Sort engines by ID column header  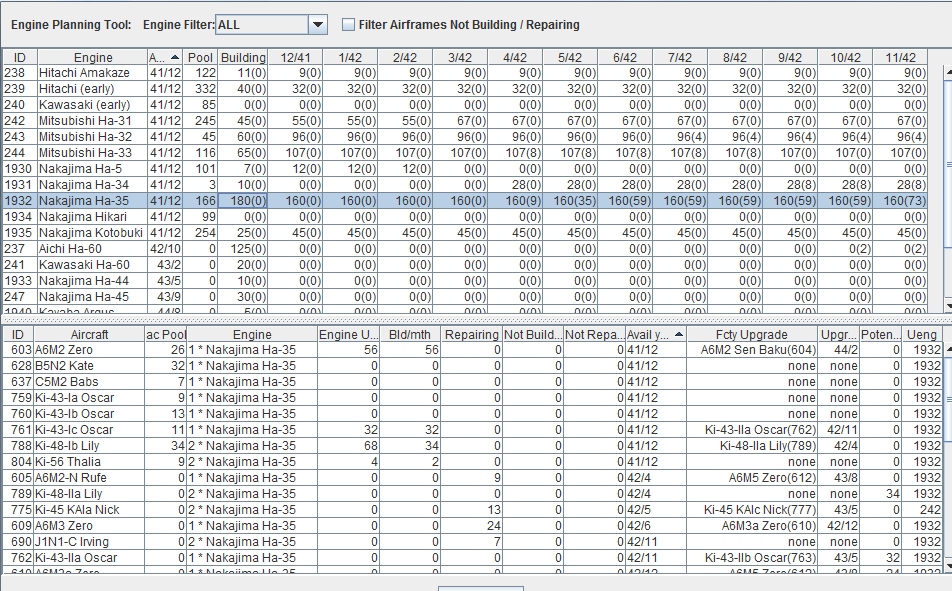pos(19,58)
